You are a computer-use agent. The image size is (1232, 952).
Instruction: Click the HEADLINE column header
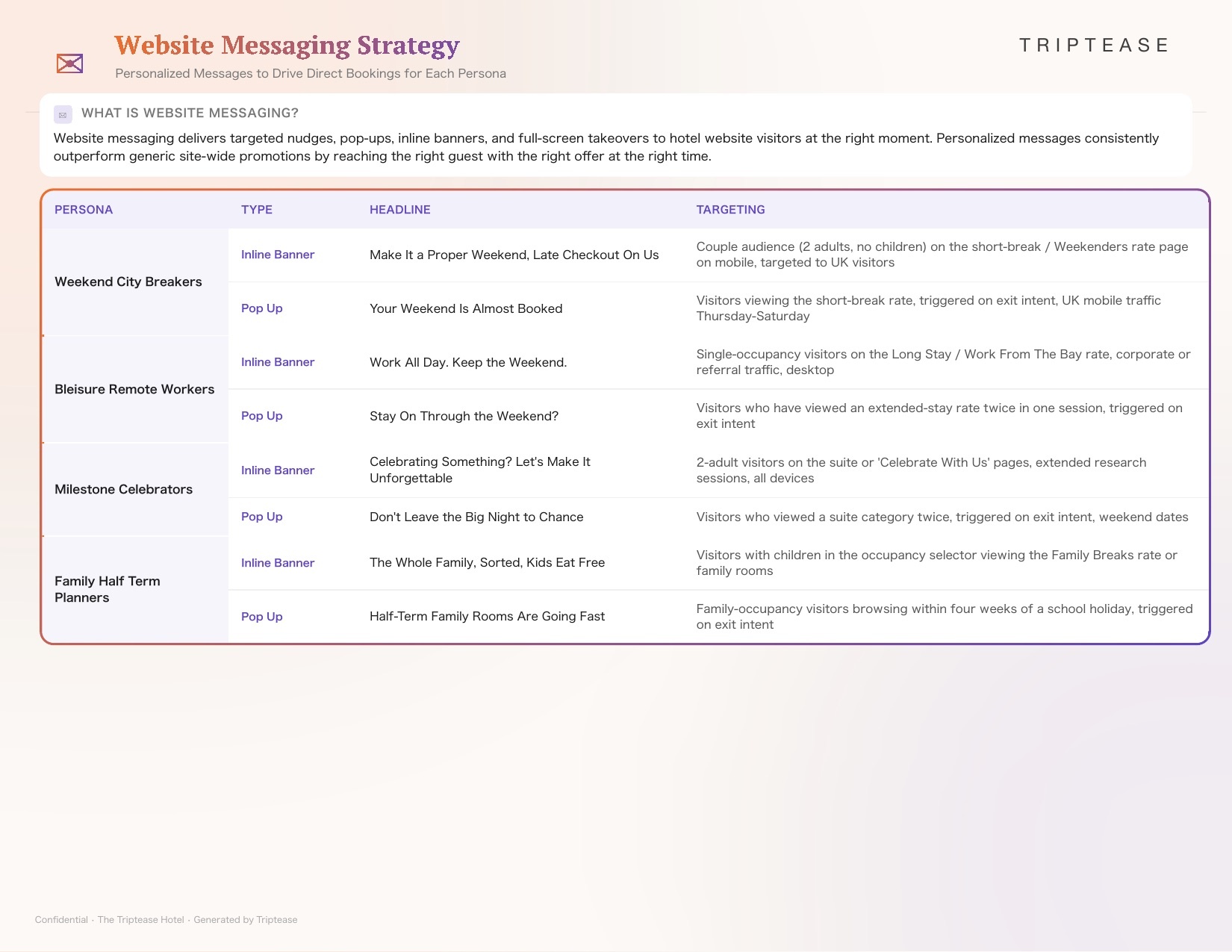[400, 210]
